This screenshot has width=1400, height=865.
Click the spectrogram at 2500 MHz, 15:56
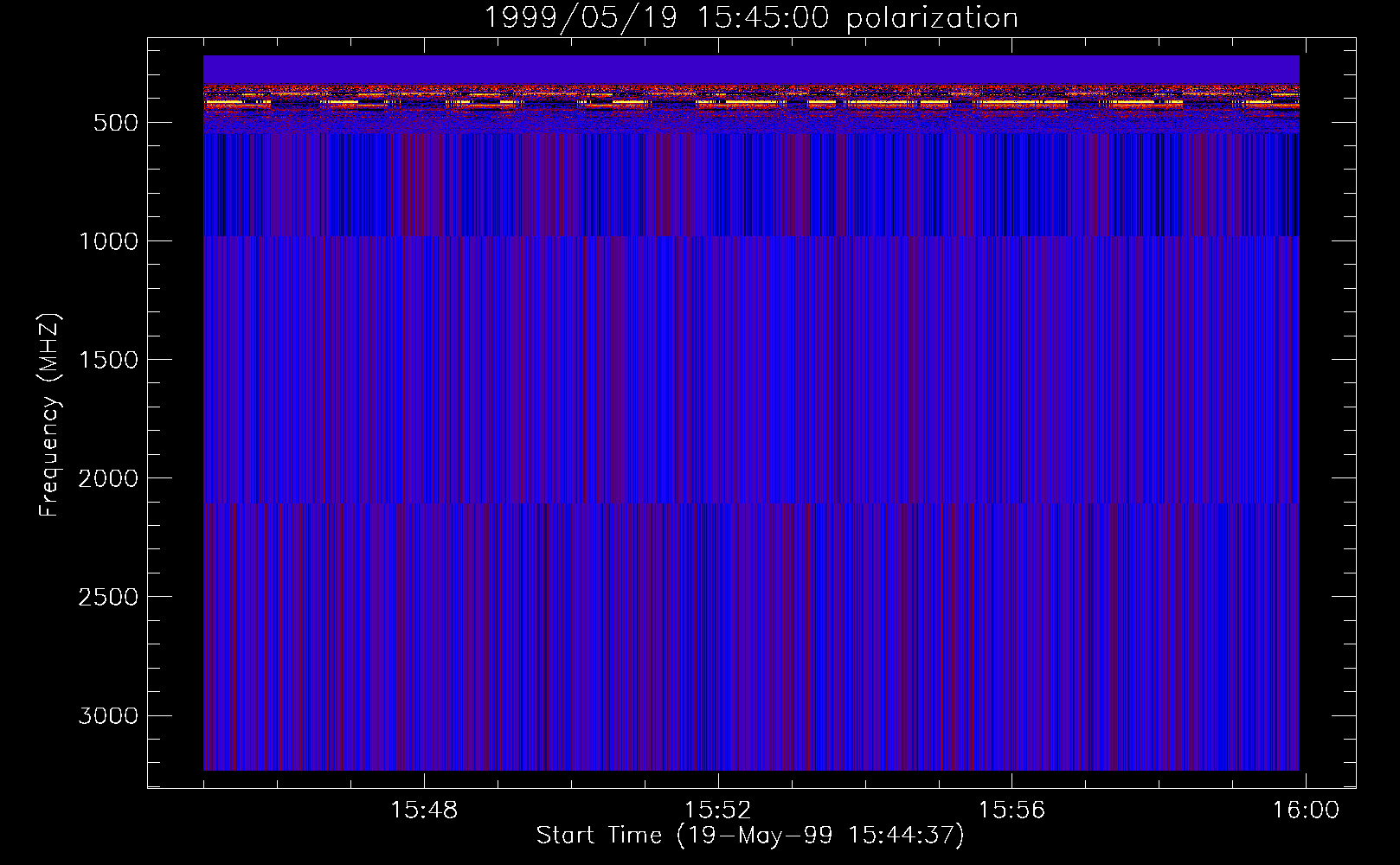[x=1011, y=596]
